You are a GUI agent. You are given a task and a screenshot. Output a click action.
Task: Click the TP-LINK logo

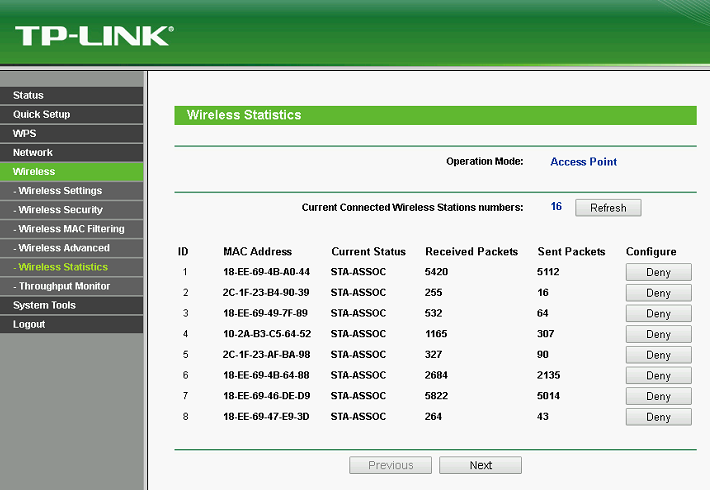pos(93,36)
